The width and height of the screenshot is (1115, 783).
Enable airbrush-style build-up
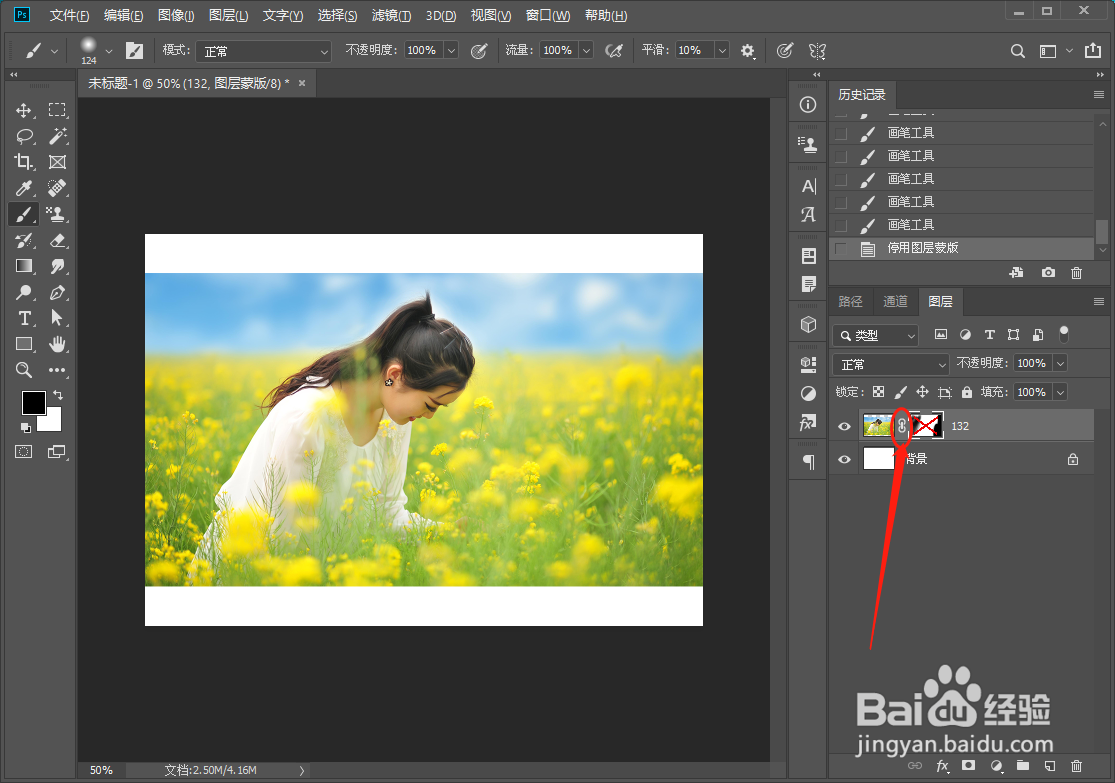pos(613,50)
